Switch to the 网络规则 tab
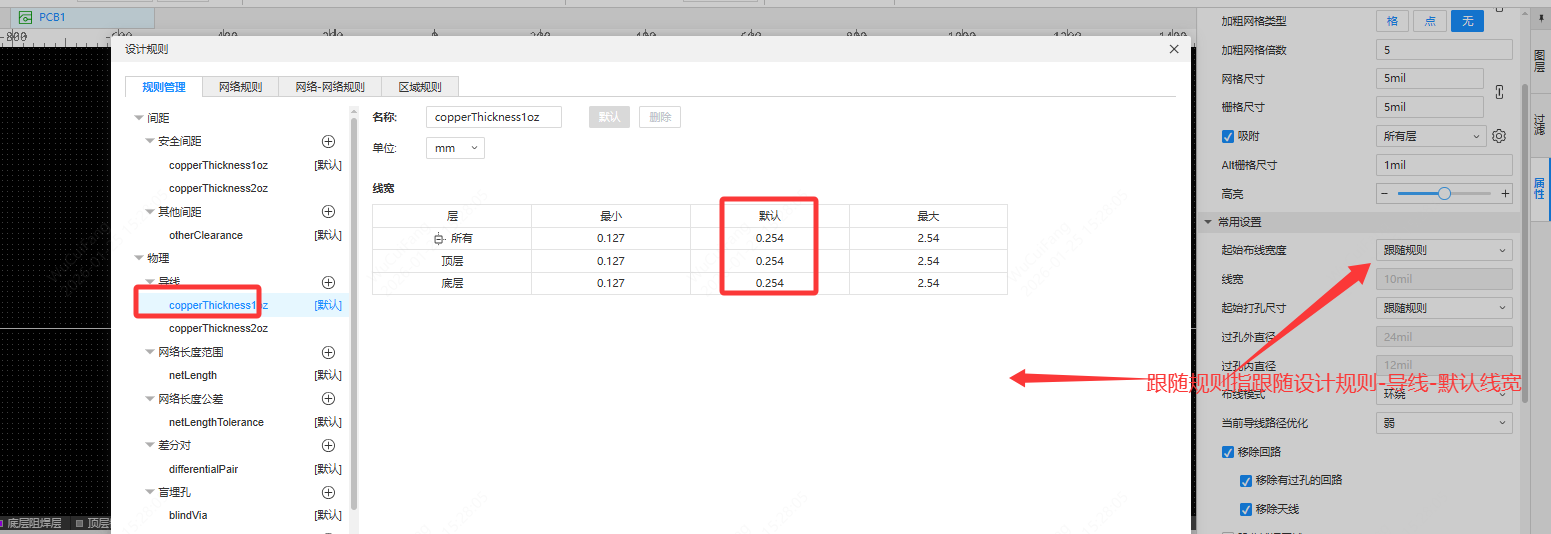The image size is (1551, 534). point(240,87)
